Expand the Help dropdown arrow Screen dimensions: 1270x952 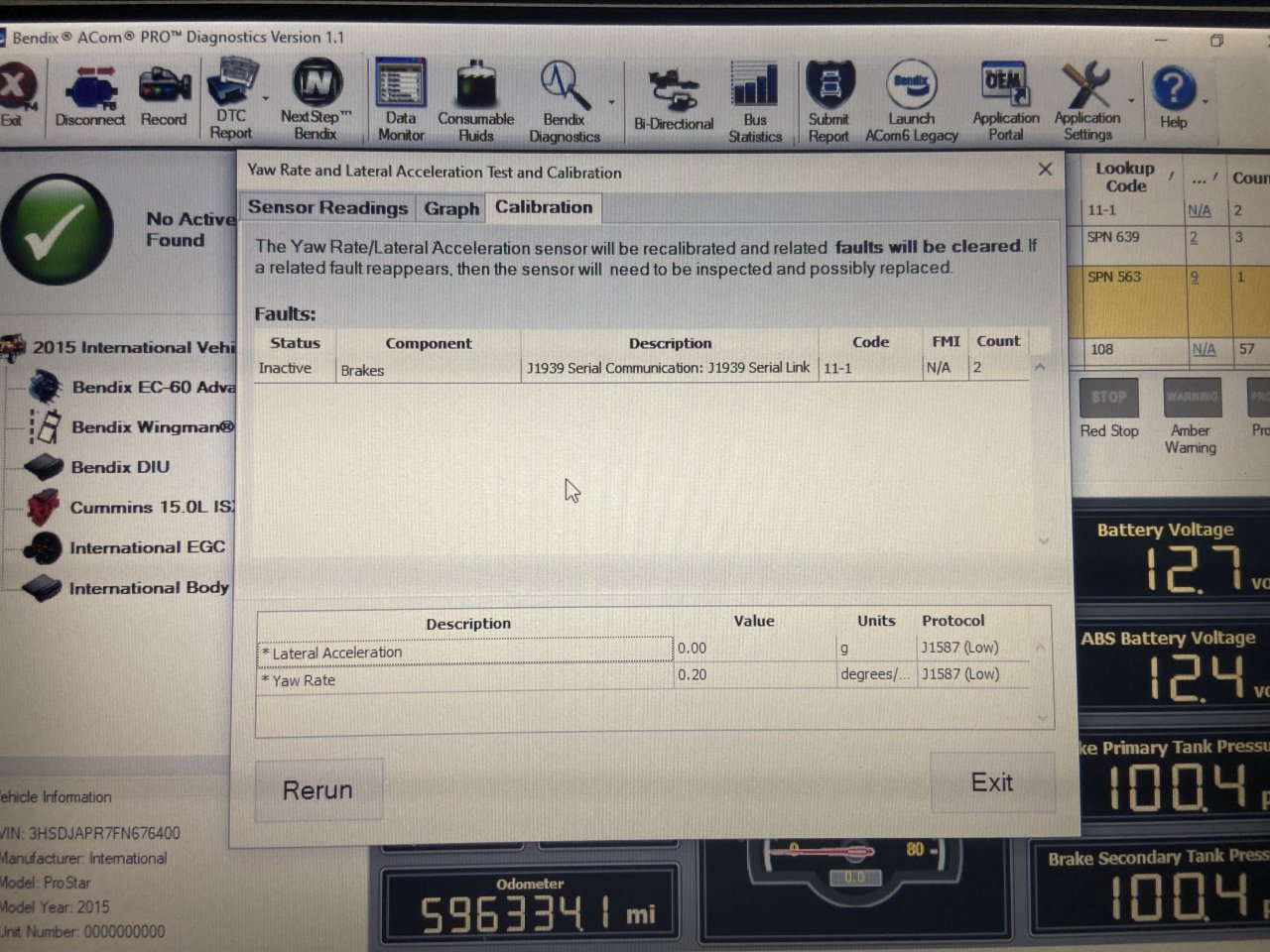(x=1206, y=101)
